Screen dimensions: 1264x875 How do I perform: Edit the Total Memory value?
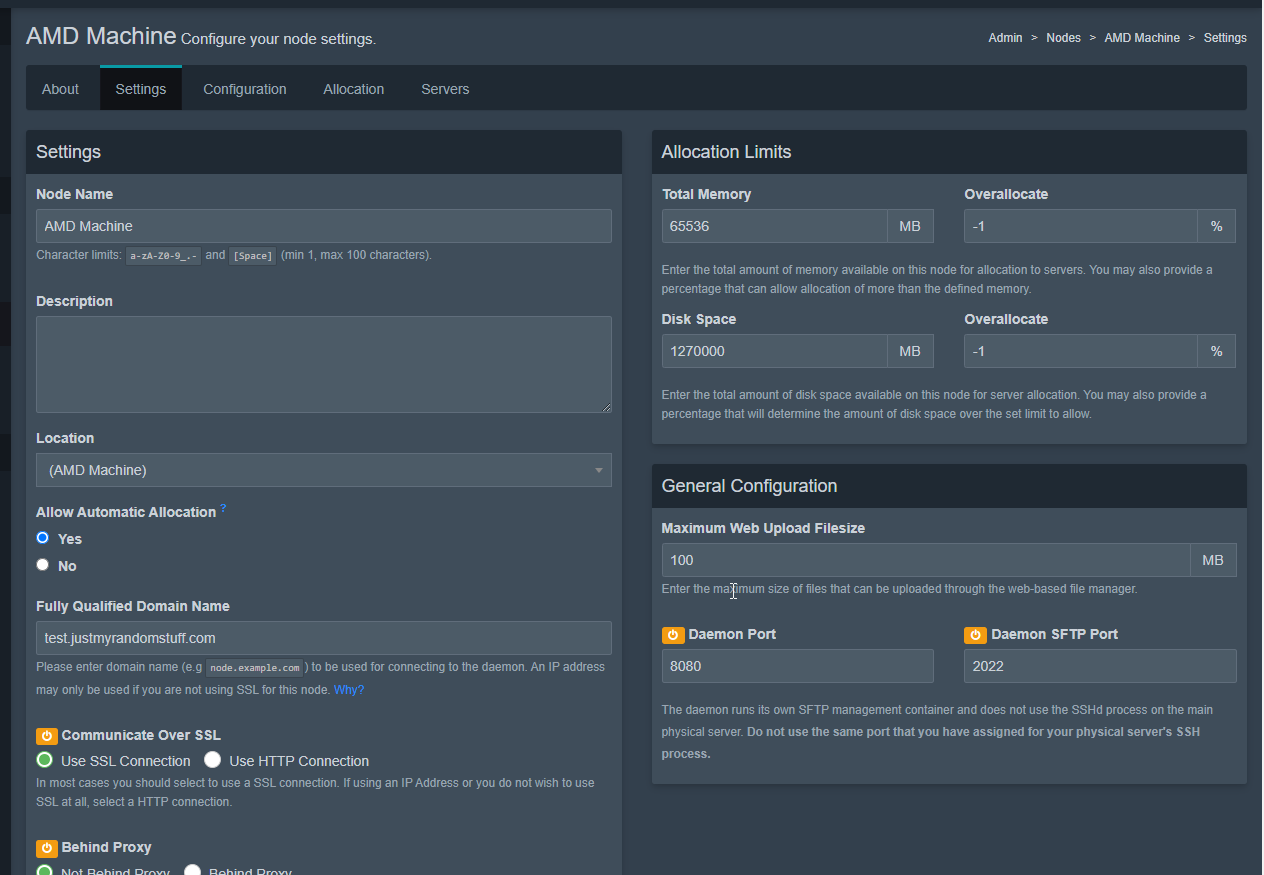pyautogui.click(x=773, y=225)
